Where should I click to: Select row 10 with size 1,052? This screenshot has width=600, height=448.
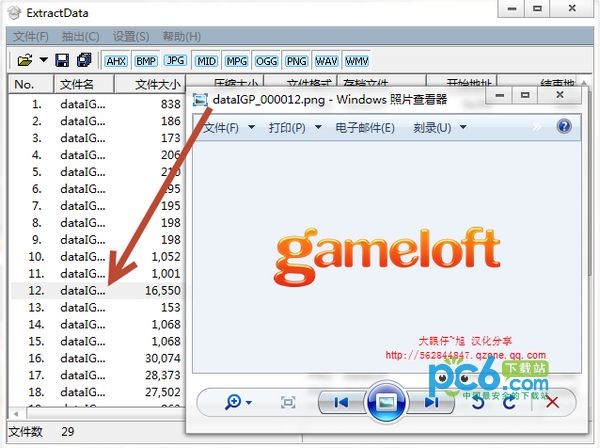(x=97, y=256)
